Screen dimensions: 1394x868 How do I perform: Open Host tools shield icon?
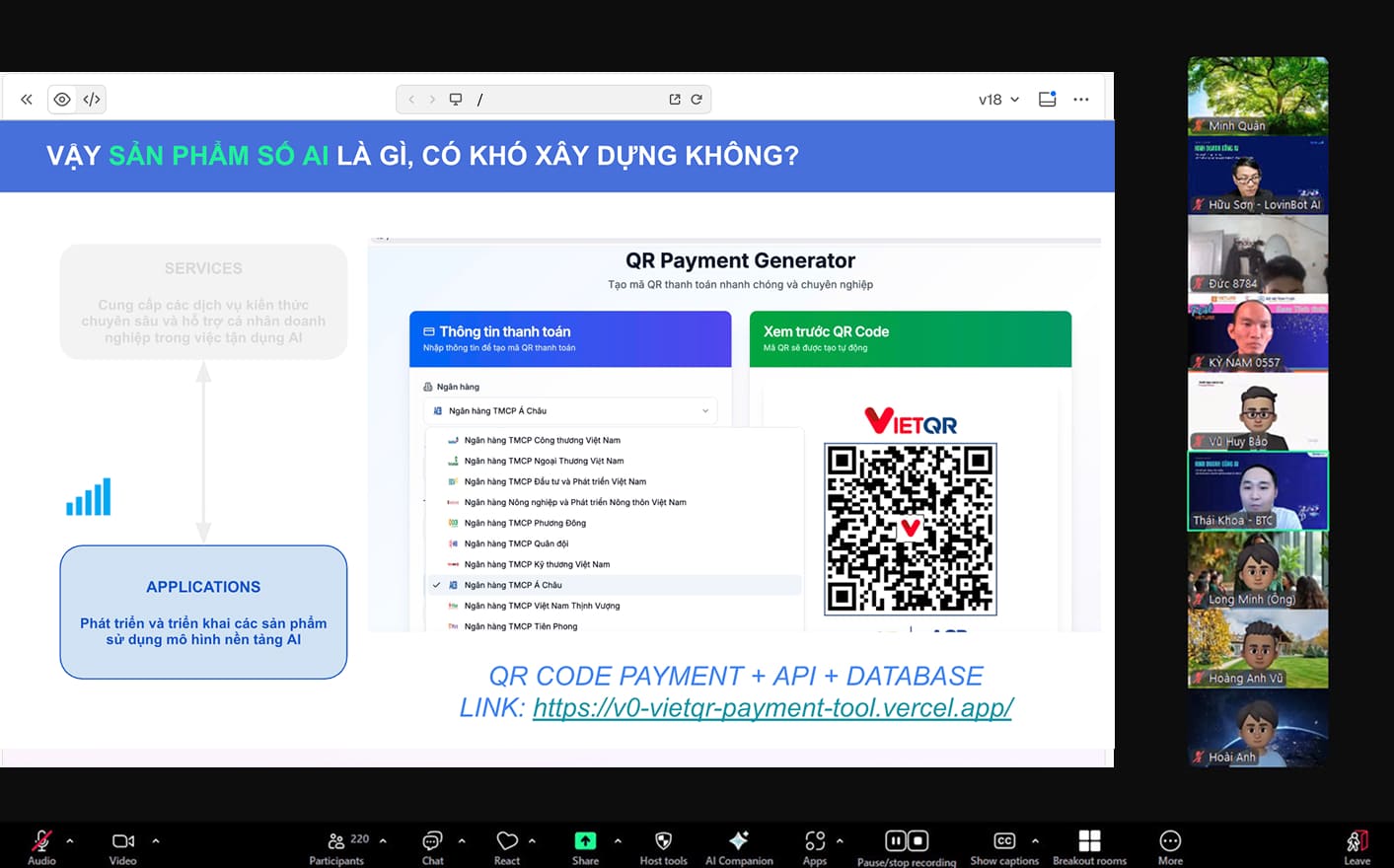click(x=663, y=841)
